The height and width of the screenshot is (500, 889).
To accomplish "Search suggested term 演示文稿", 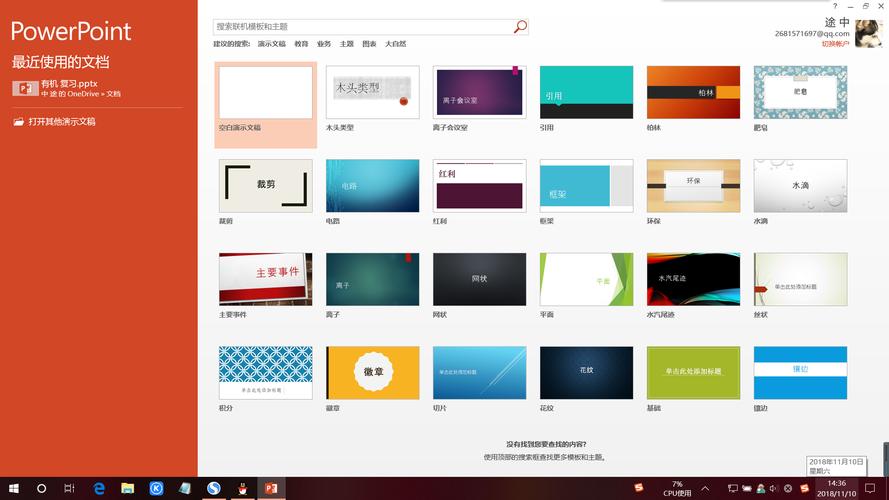I will point(272,44).
